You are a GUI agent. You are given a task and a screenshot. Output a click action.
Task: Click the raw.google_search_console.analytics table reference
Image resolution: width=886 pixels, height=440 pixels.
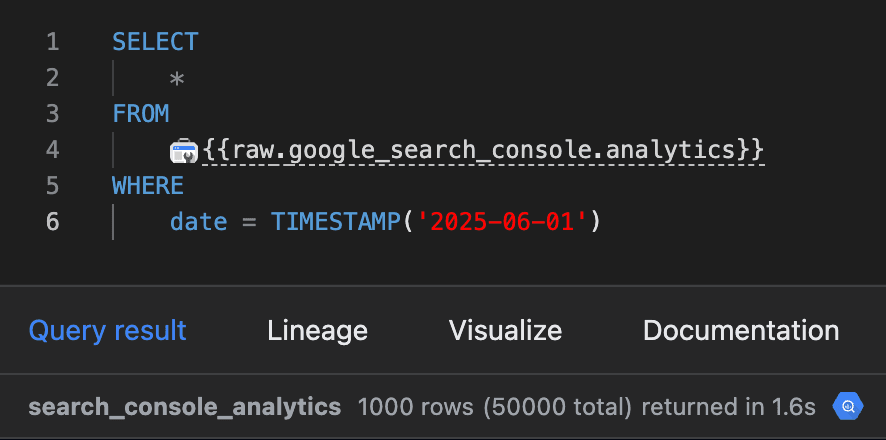(x=484, y=150)
